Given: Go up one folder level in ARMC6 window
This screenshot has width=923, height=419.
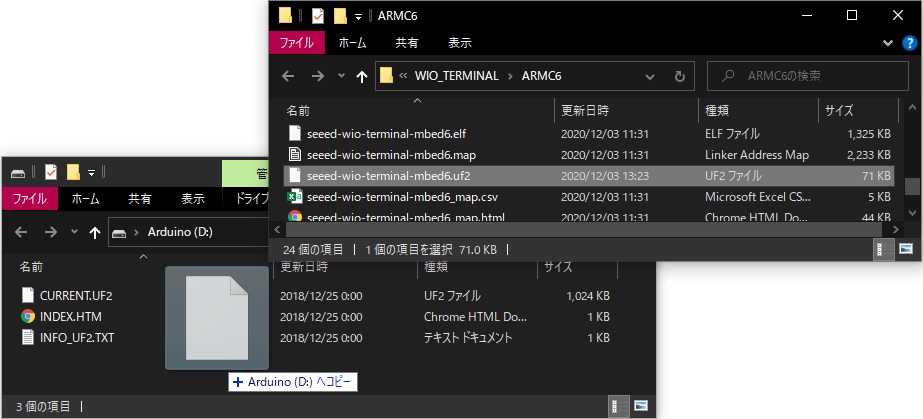Looking at the screenshot, I should click(x=362, y=77).
